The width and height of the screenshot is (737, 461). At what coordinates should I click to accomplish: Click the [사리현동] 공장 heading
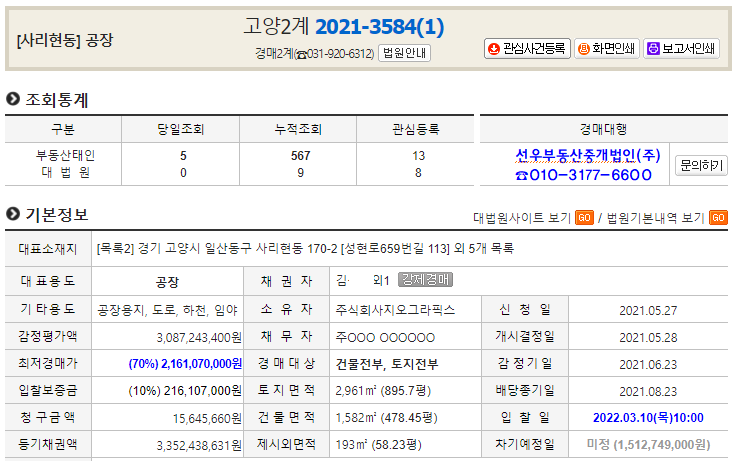coord(64,40)
